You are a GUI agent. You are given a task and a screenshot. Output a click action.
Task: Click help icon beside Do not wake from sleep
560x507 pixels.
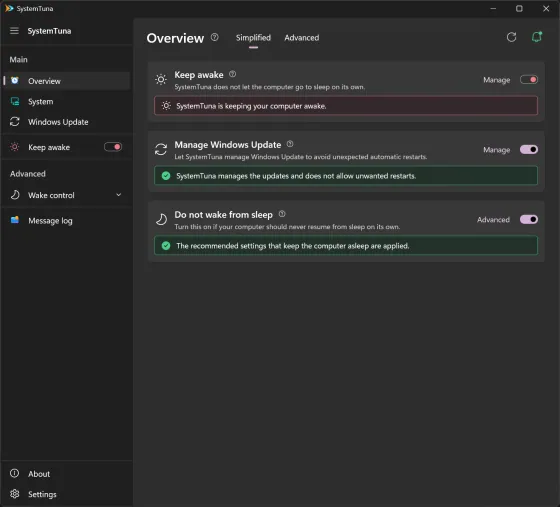pos(282,214)
